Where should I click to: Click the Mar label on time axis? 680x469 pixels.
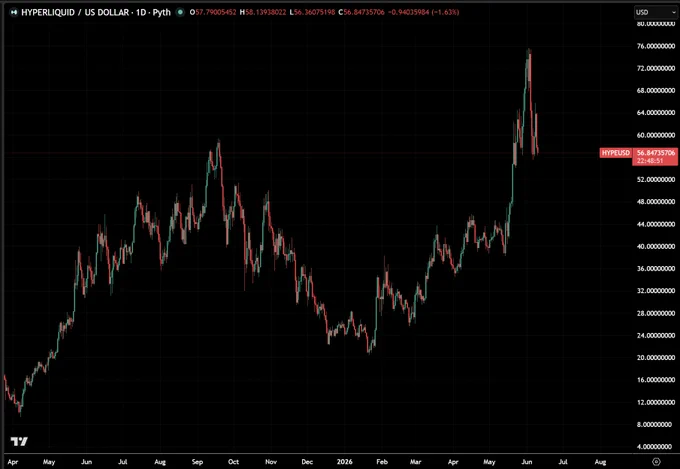point(415,462)
